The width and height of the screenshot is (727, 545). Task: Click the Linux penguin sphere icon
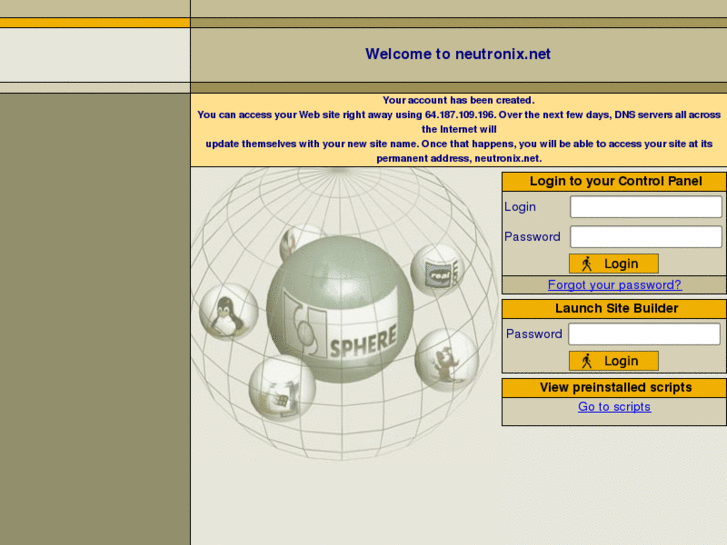coord(229,312)
